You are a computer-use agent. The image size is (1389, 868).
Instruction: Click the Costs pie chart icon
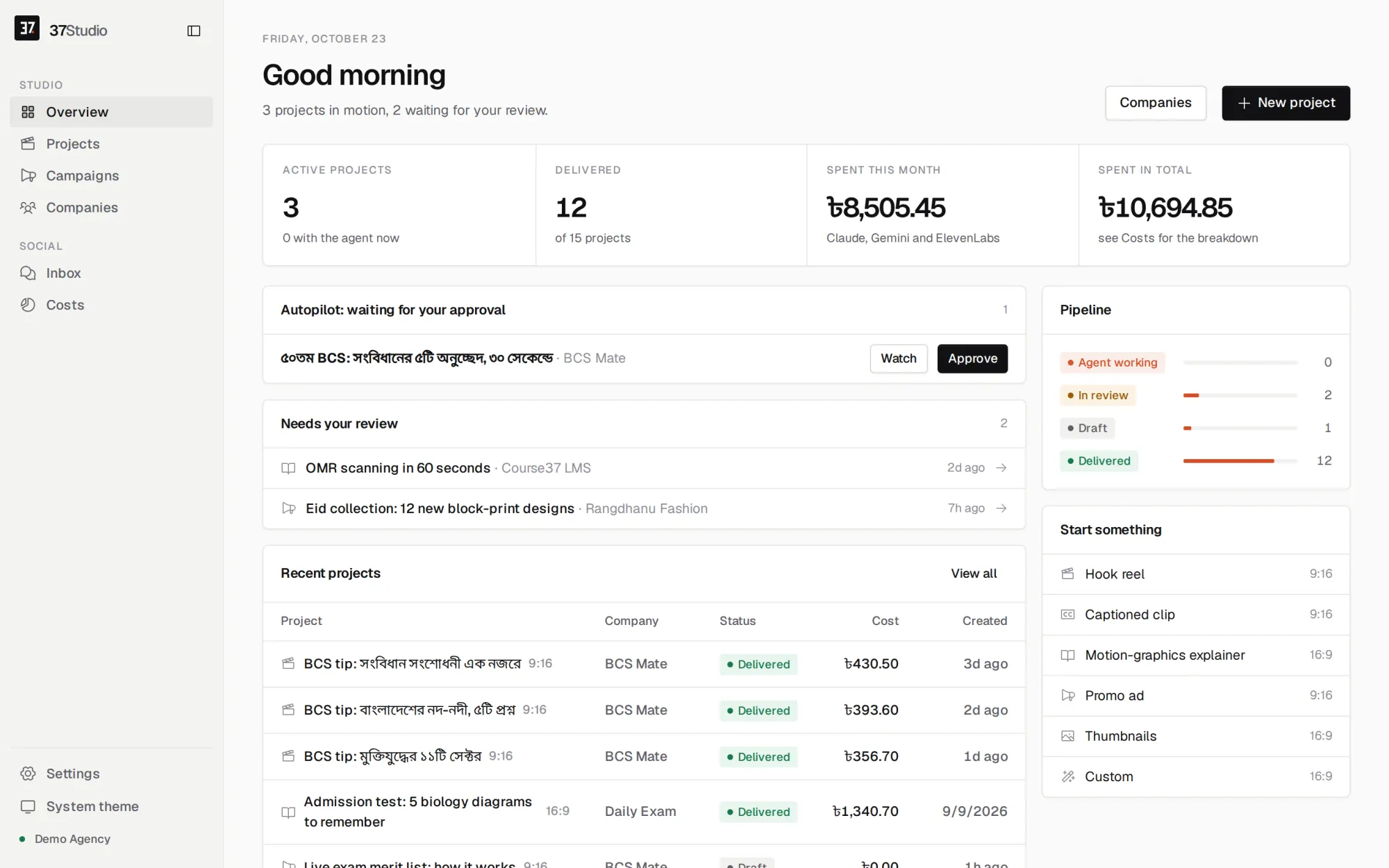click(28, 305)
